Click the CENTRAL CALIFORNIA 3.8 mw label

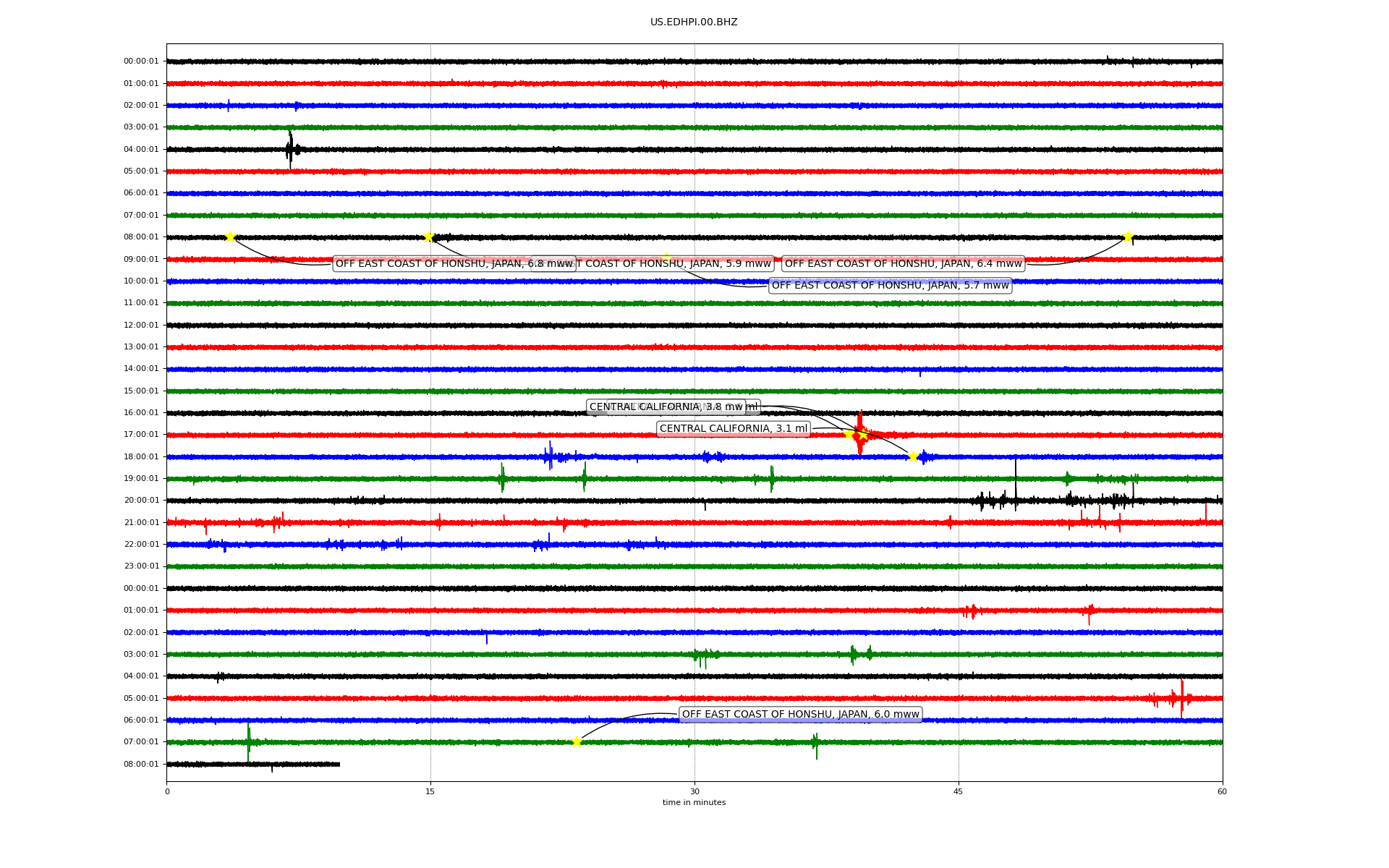pyautogui.click(x=666, y=407)
